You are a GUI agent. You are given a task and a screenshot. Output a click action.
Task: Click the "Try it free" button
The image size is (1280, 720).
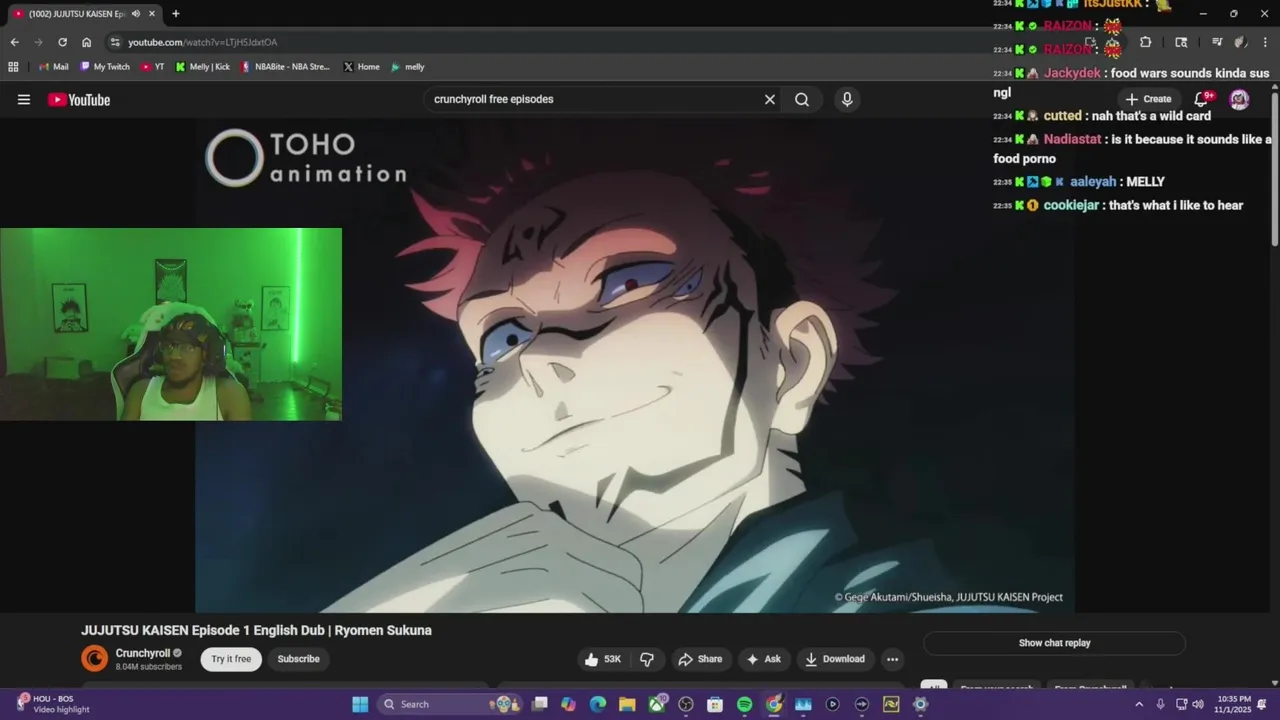[x=231, y=659]
